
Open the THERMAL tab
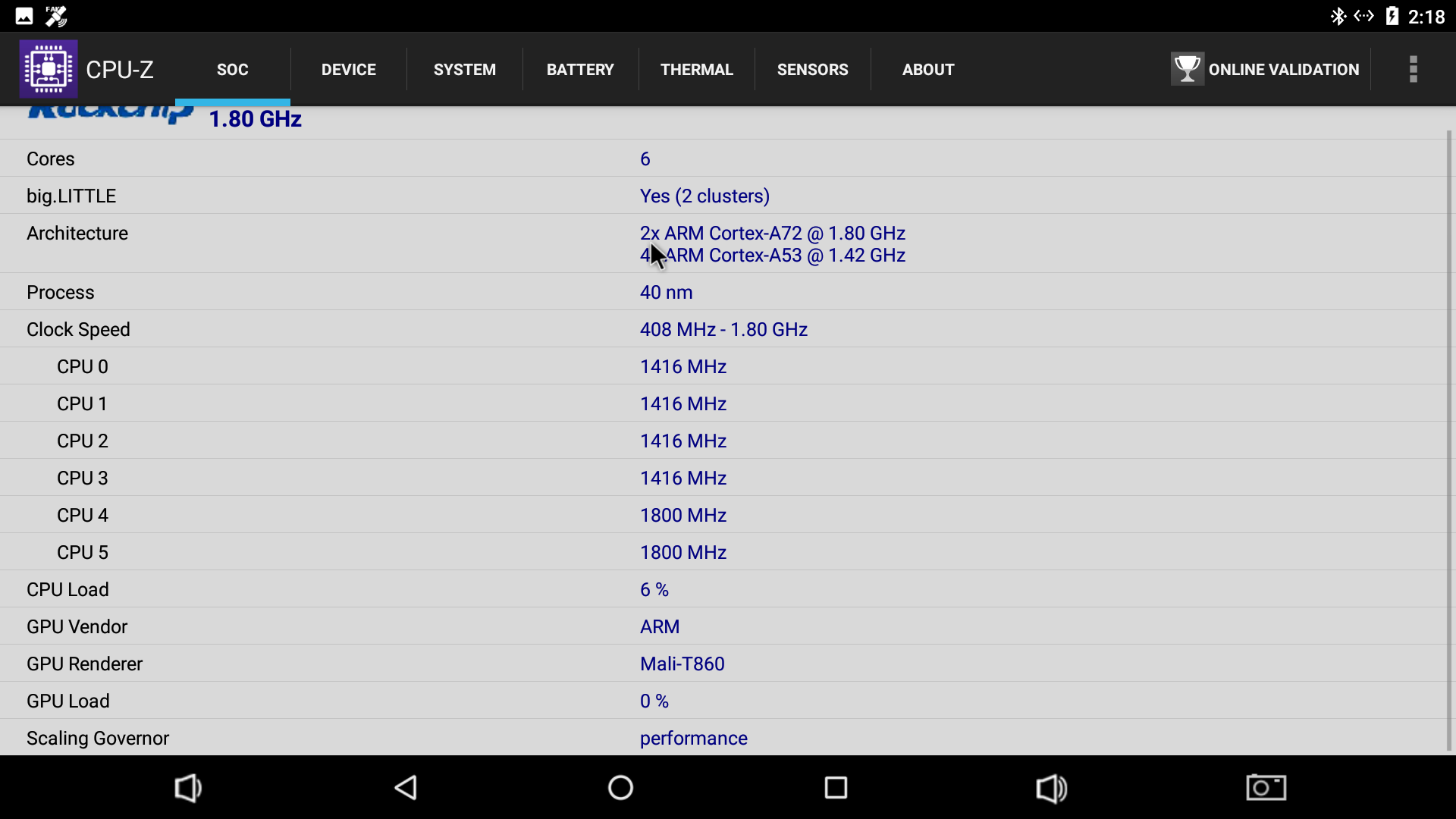[x=696, y=69]
